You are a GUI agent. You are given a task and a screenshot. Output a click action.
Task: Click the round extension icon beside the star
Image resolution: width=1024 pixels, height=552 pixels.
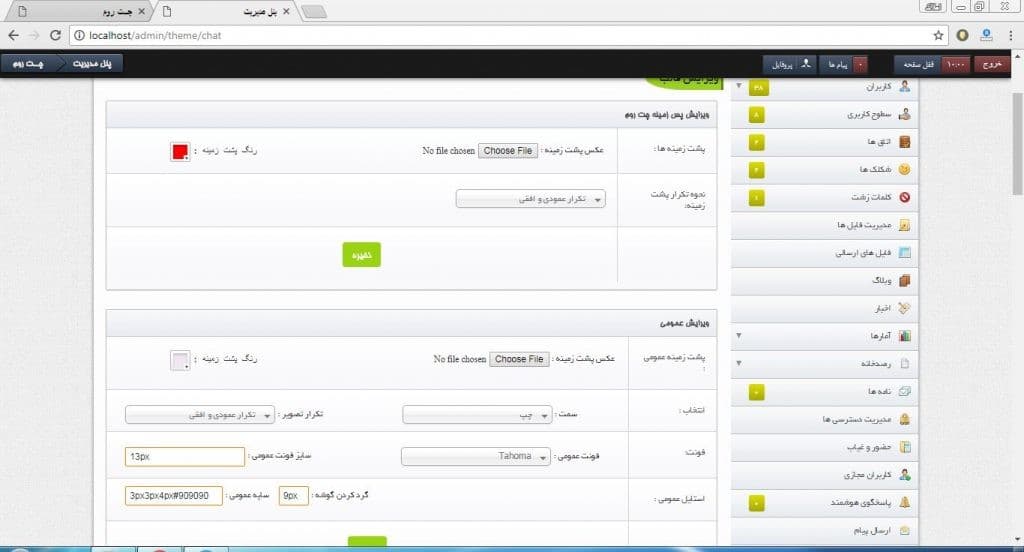pos(962,35)
